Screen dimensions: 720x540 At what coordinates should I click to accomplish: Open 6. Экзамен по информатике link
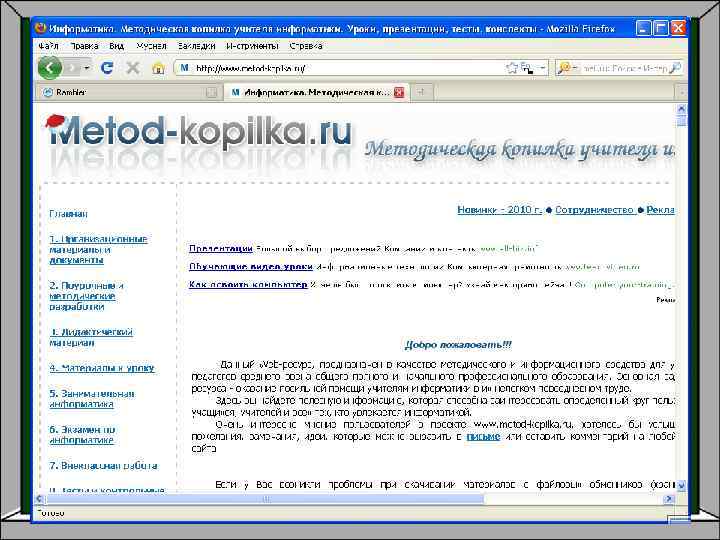tap(82, 434)
